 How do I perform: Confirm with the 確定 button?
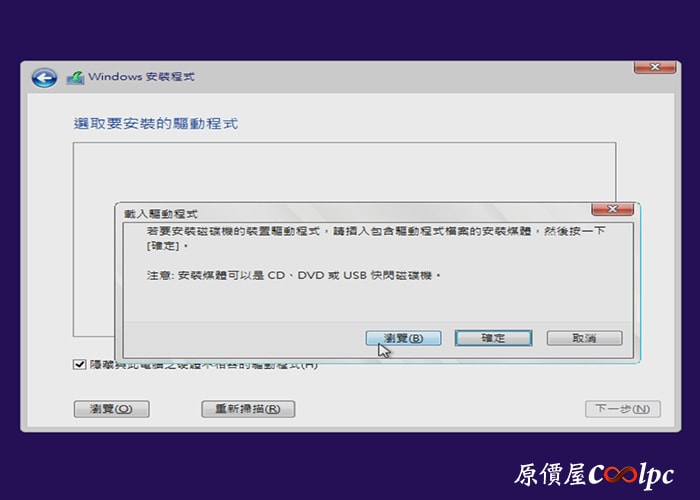click(x=493, y=338)
